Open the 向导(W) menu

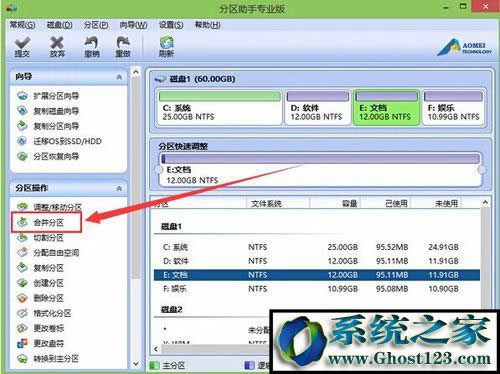(x=133, y=25)
